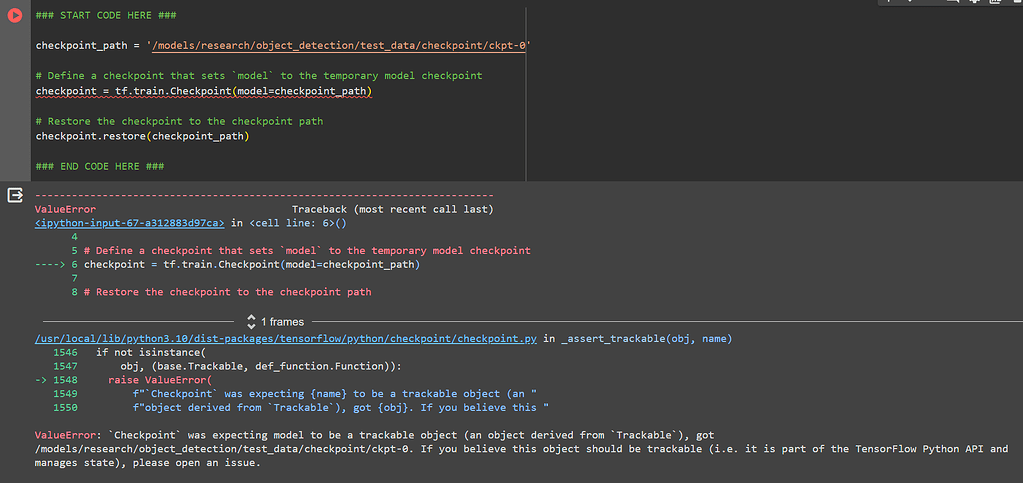Click the cell output actions icon

pyautogui.click(x=14, y=195)
